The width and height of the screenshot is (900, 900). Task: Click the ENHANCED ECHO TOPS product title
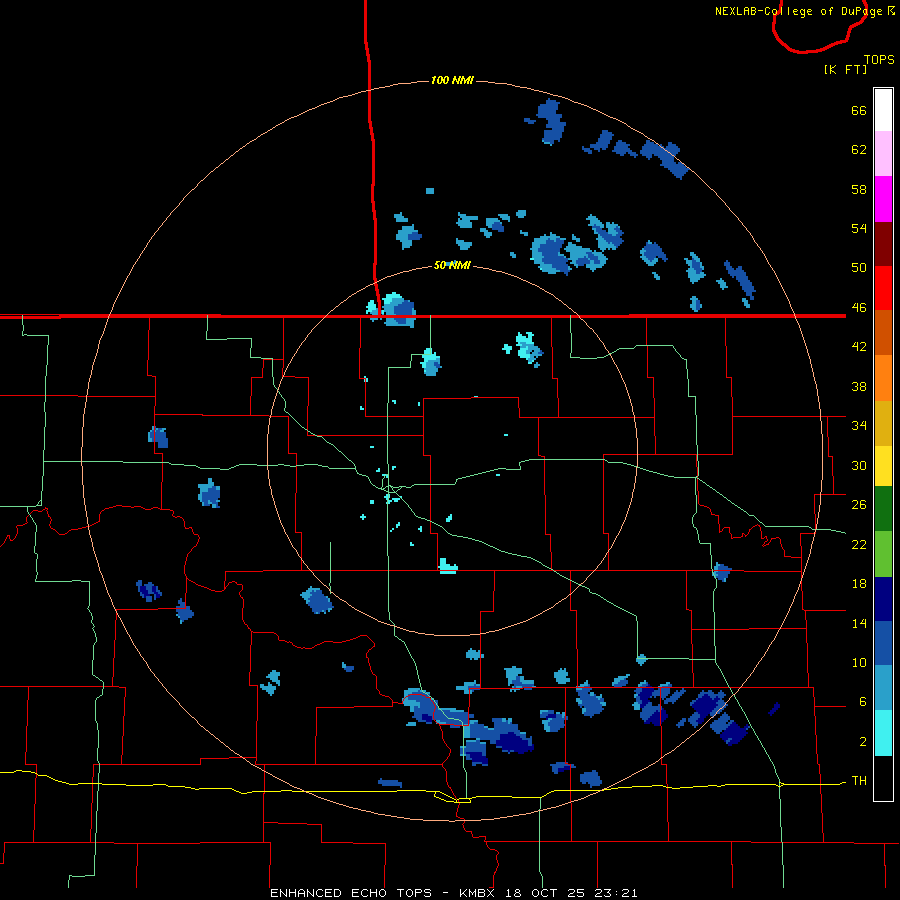coord(351,893)
